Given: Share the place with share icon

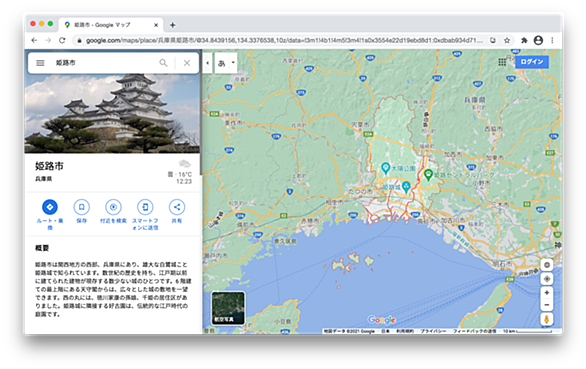Looking at the screenshot, I should [x=177, y=207].
